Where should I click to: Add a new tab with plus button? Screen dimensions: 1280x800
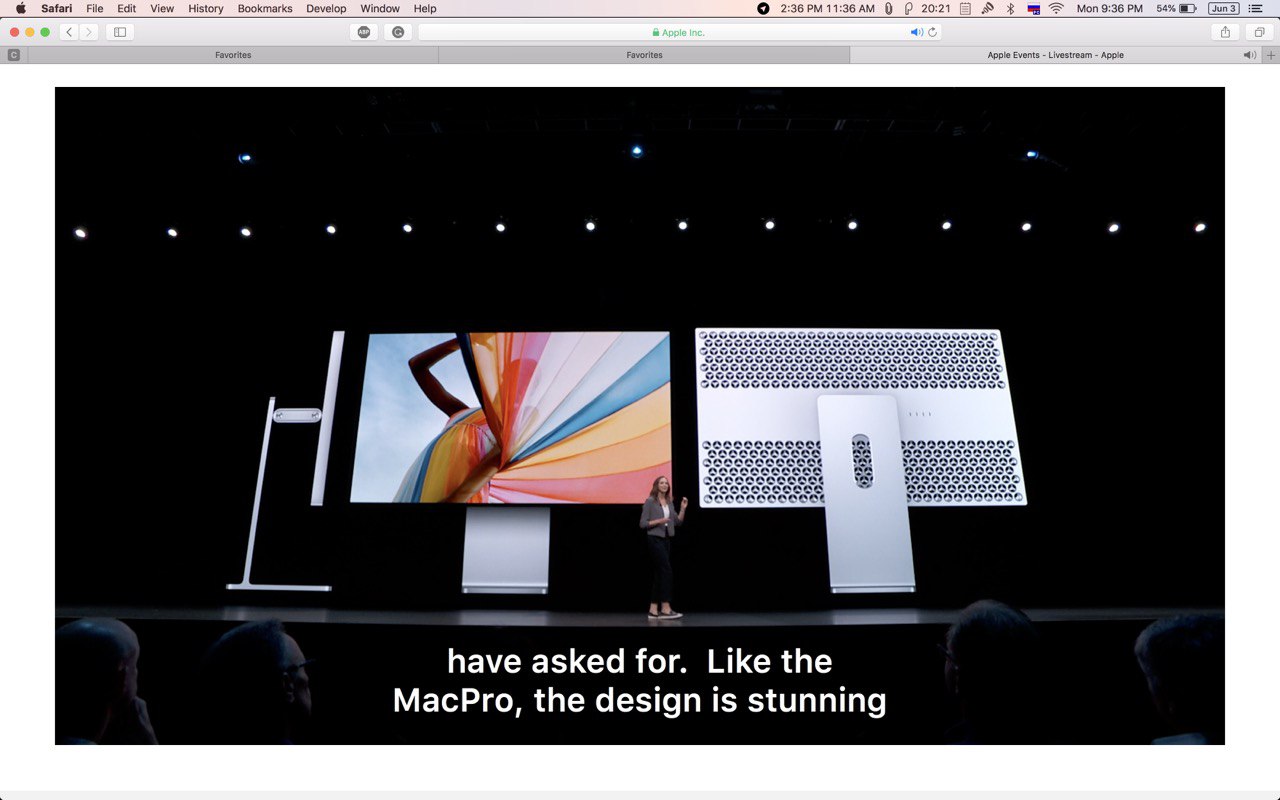1271,55
